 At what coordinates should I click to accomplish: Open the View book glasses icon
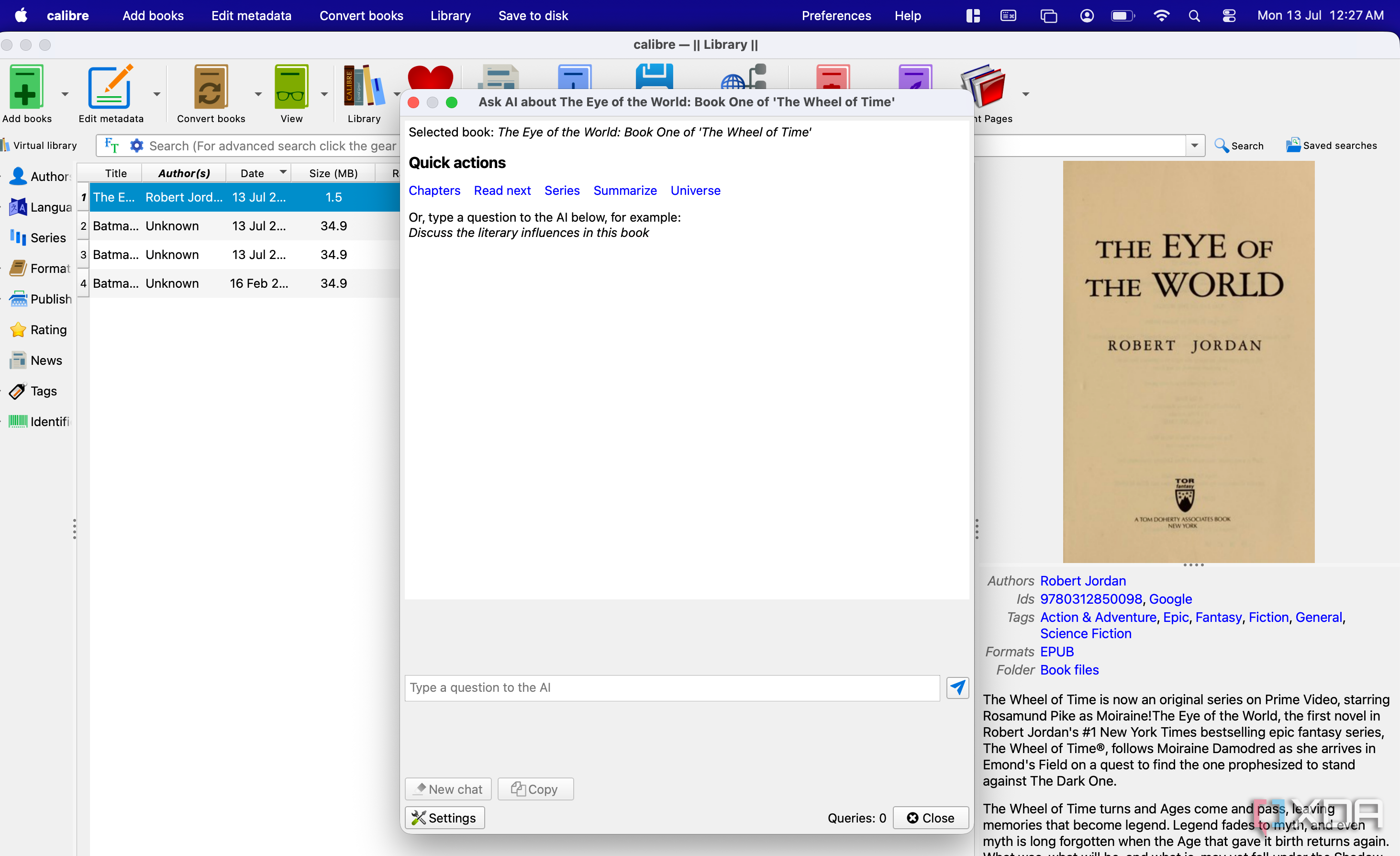click(291, 86)
